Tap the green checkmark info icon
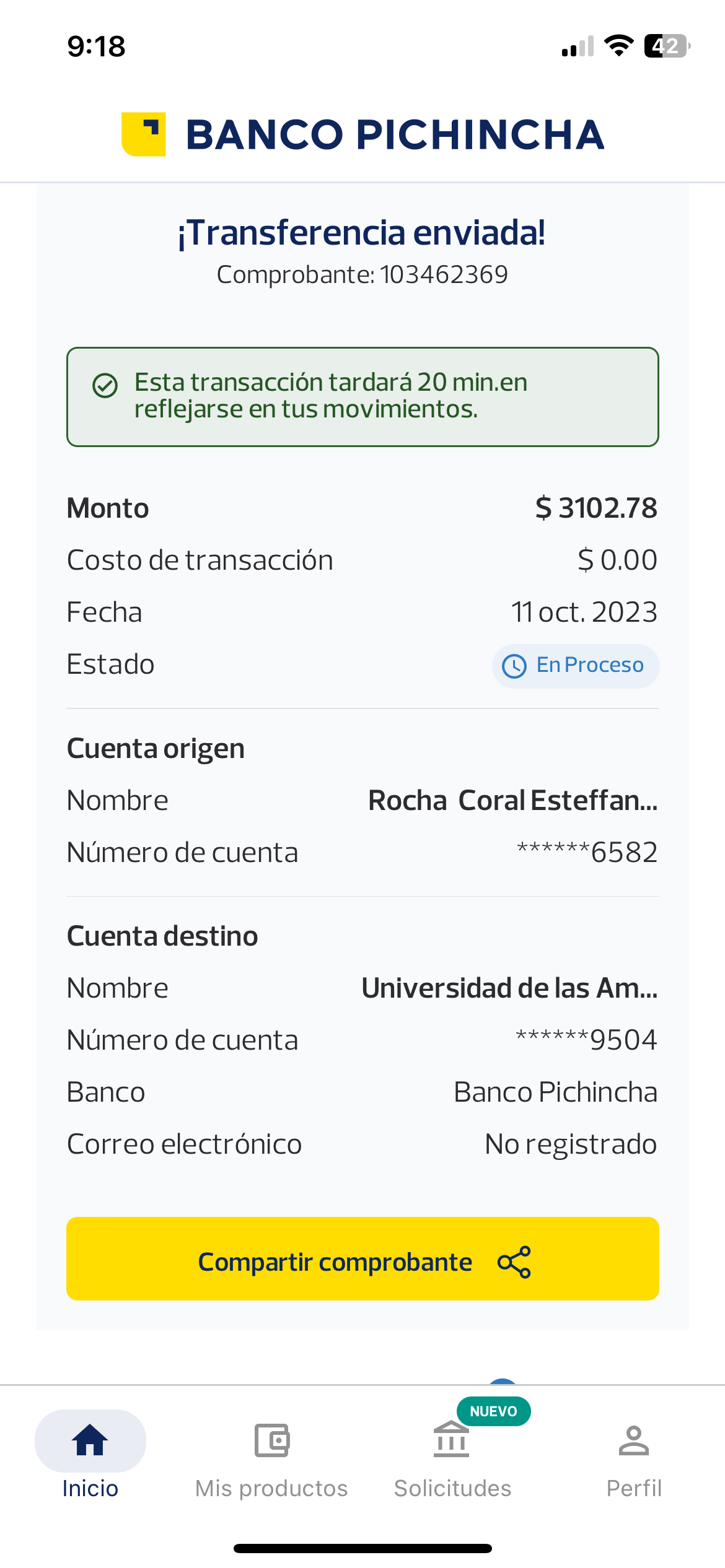The width and height of the screenshot is (725, 1568). coord(105,385)
